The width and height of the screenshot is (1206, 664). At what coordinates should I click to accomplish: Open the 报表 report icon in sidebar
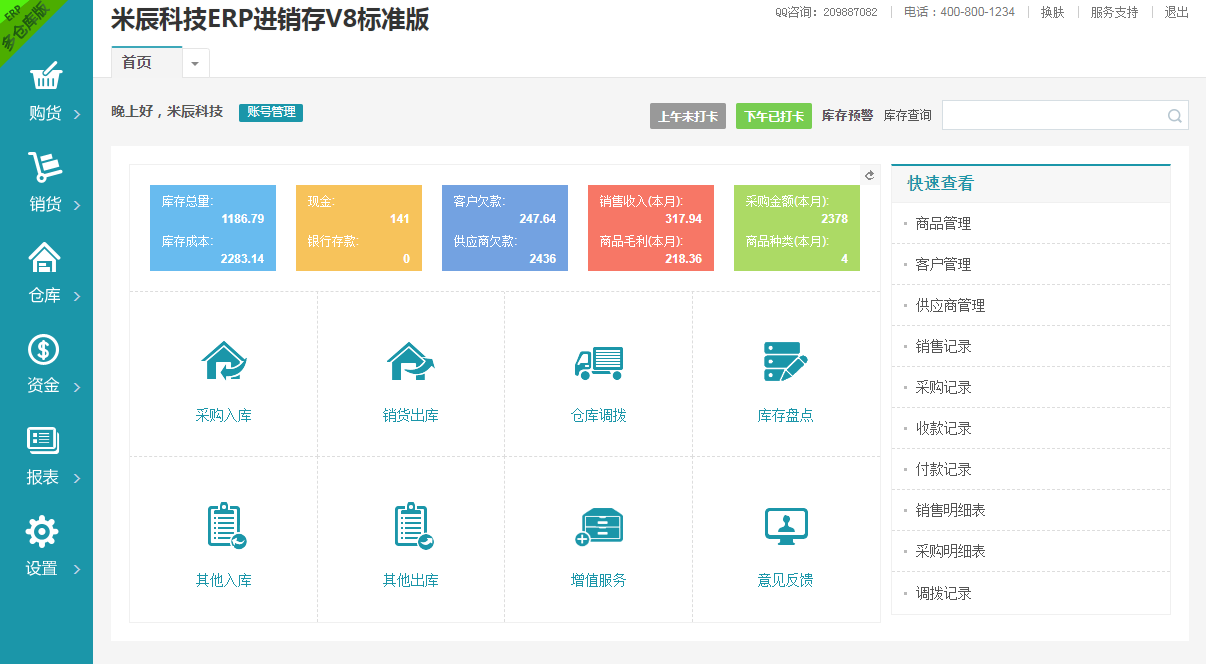43,440
